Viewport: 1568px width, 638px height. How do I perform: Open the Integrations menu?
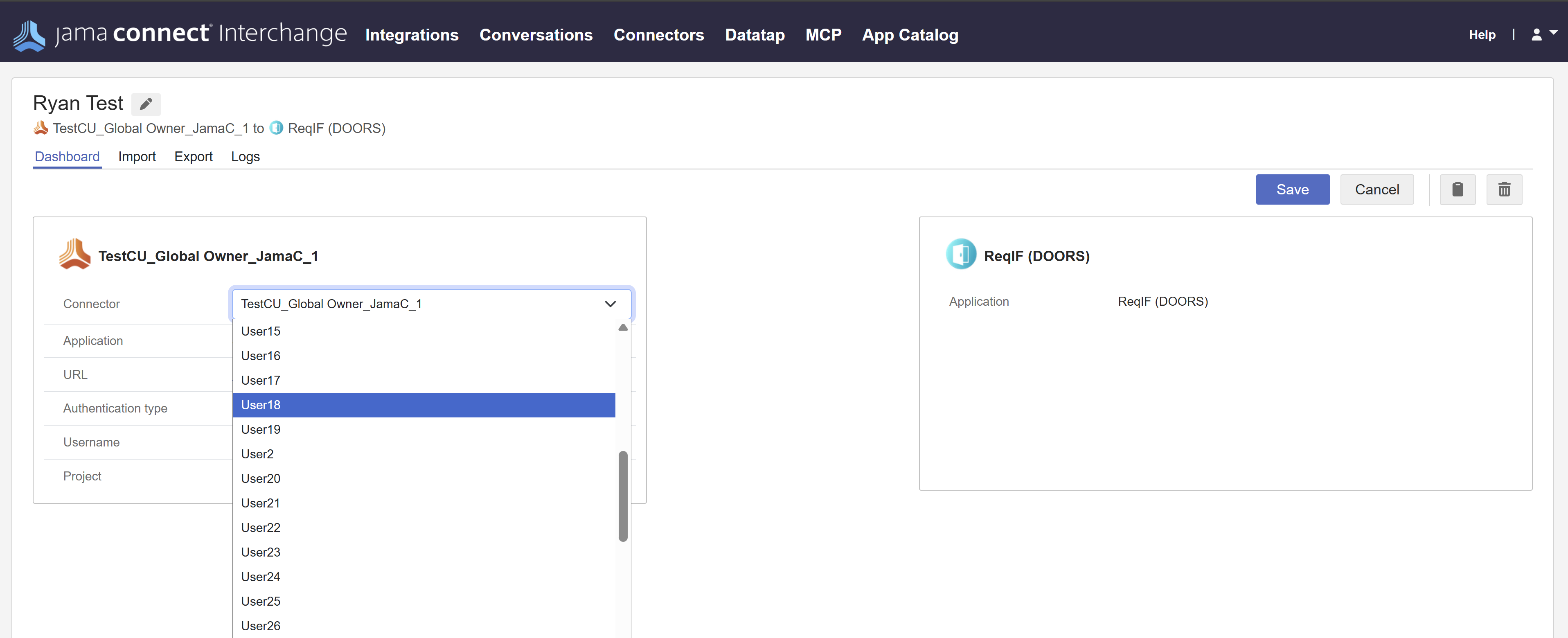coord(412,35)
